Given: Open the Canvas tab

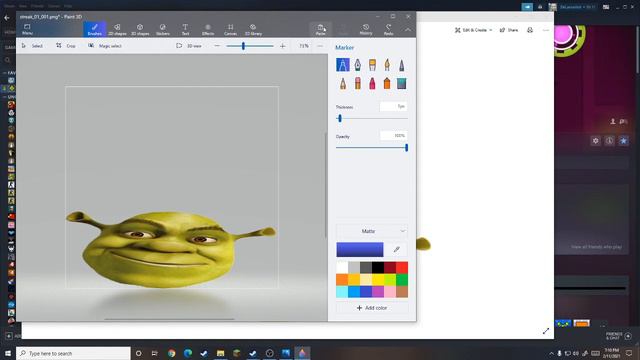Looking at the screenshot, I should tap(230, 29).
